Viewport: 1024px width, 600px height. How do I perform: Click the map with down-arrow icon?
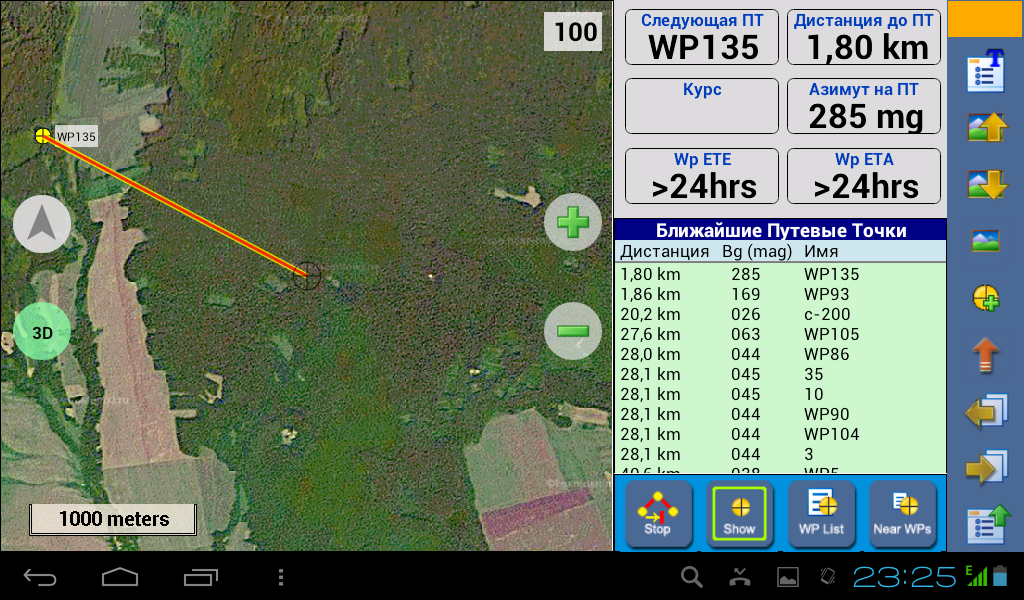pos(985,183)
